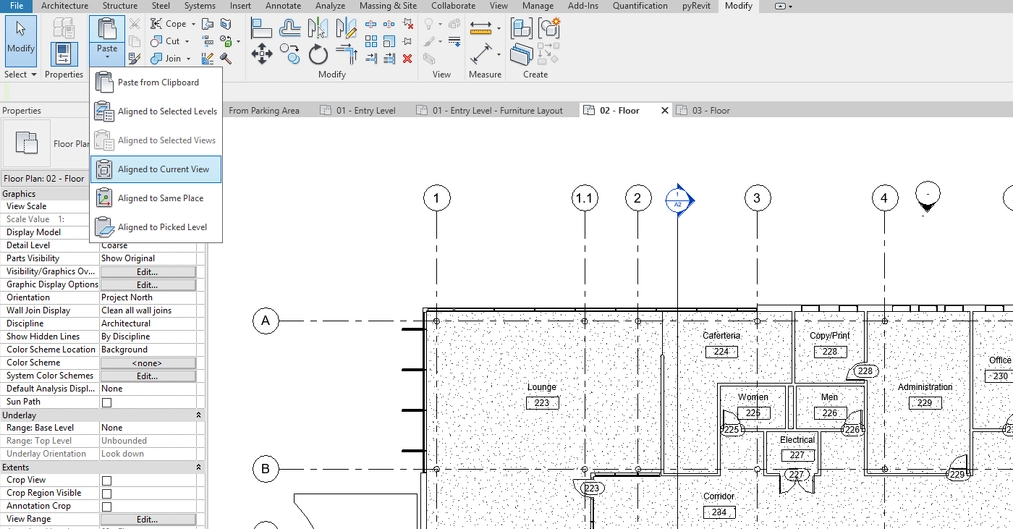This screenshot has width=1013, height=529.
Task: Open the Join geometry dropdown arrow
Action: [189, 59]
